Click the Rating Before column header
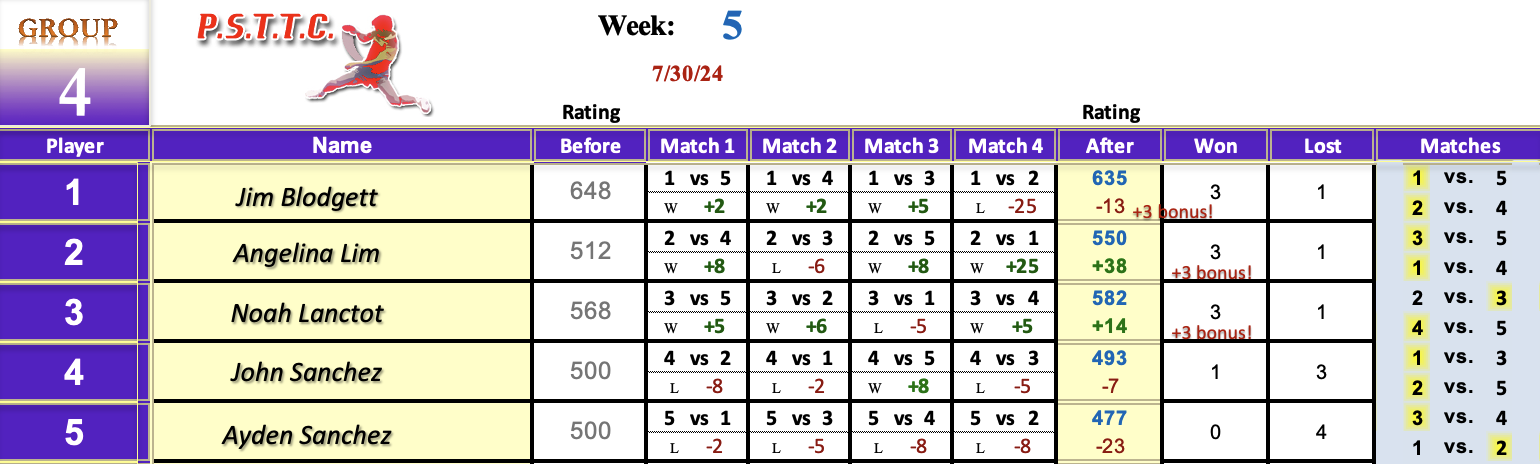Image resolution: width=1540 pixels, height=464 pixels. [x=590, y=146]
